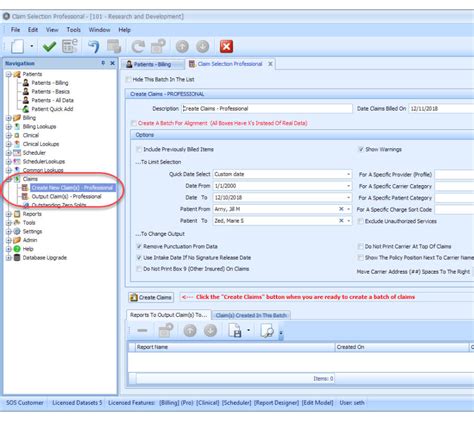Screen dimensions: 474x421
Task: Open the File menu
Action: tap(15, 30)
